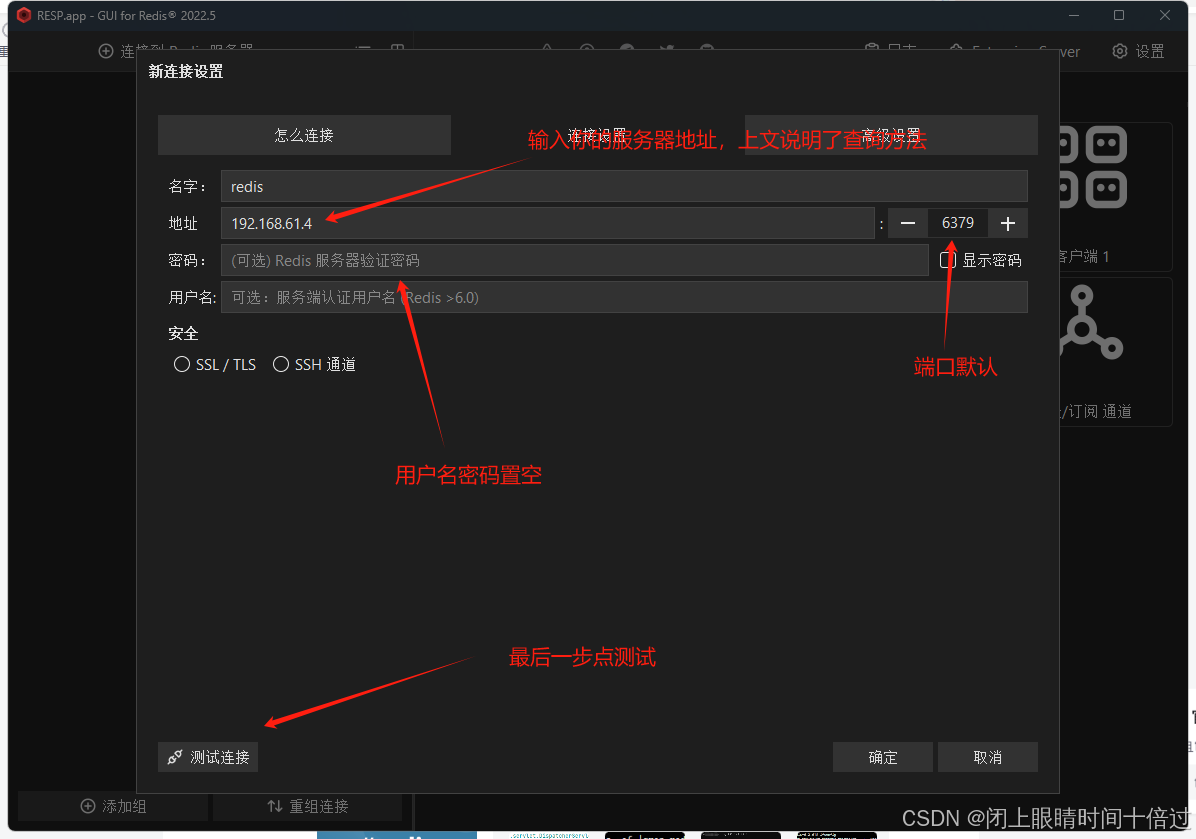Click the 重组连接 arrows icon
The height and width of the screenshot is (839, 1196).
click(275, 806)
